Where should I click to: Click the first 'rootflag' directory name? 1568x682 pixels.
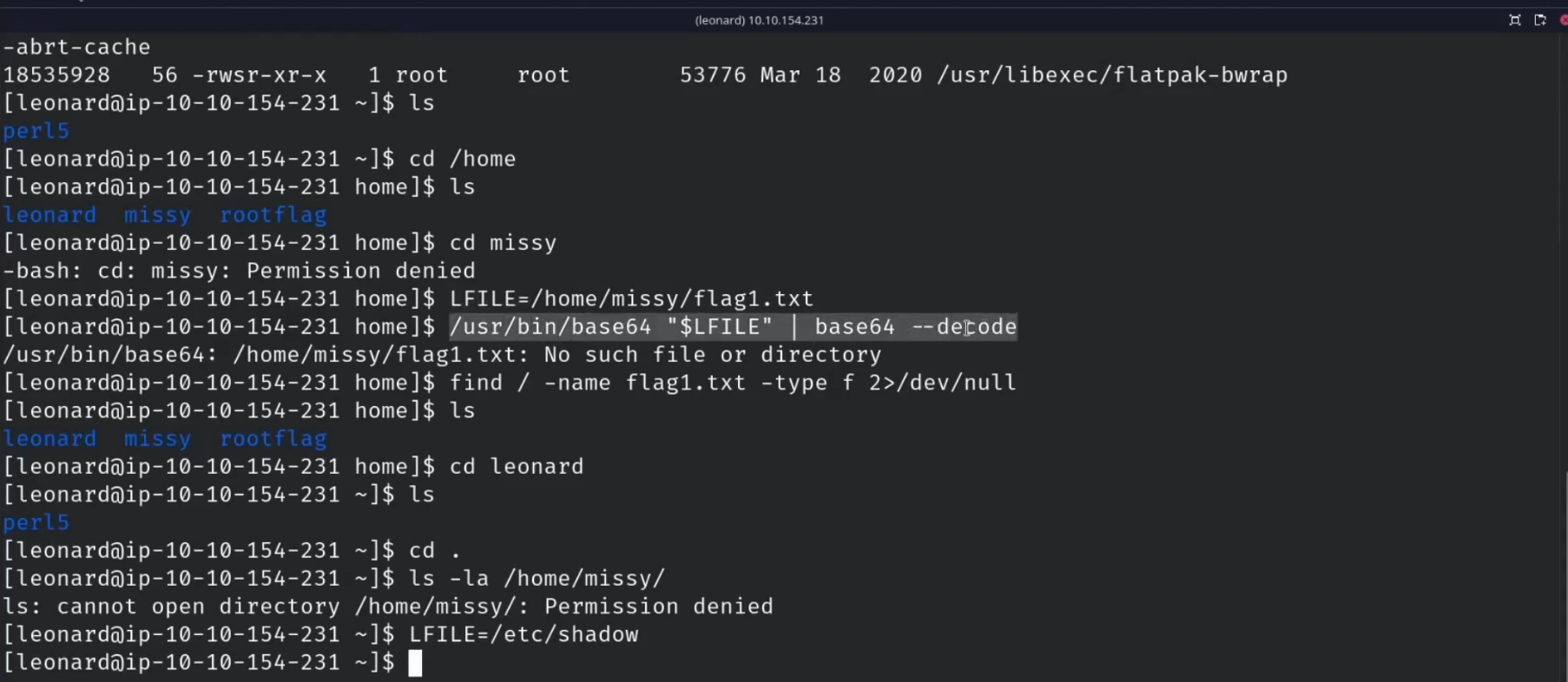[x=273, y=215]
